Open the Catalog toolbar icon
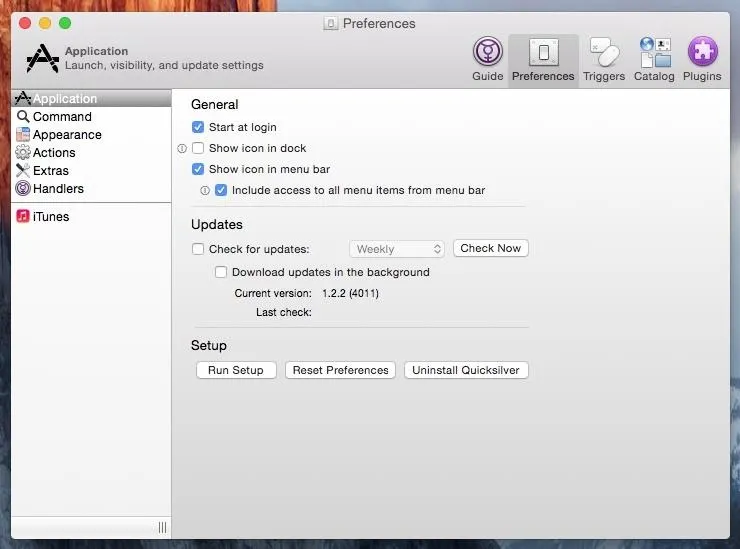This screenshot has height=549, width=740. coord(655,52)
